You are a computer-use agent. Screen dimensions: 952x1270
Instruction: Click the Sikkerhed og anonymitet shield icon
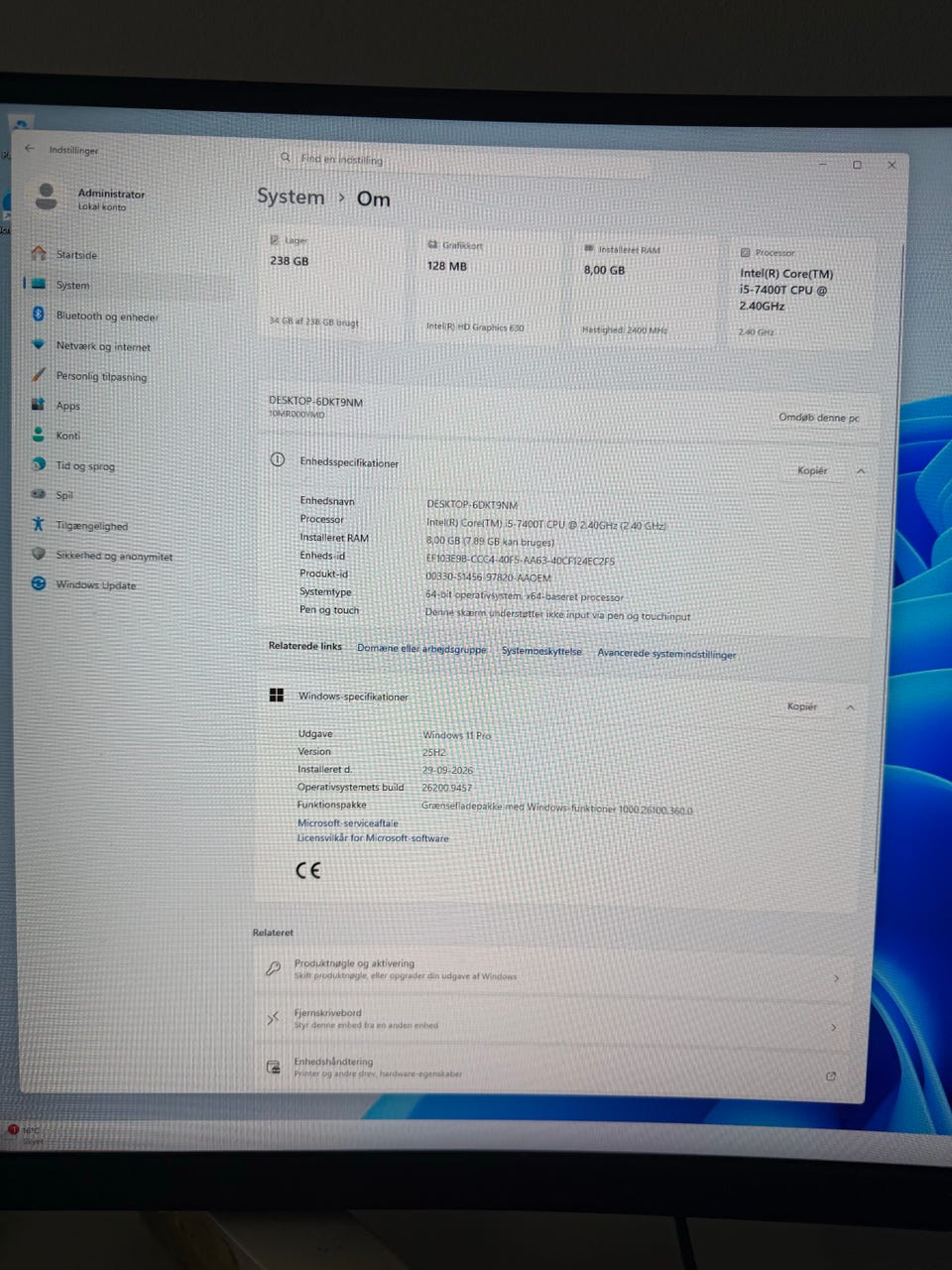(38, 554)
